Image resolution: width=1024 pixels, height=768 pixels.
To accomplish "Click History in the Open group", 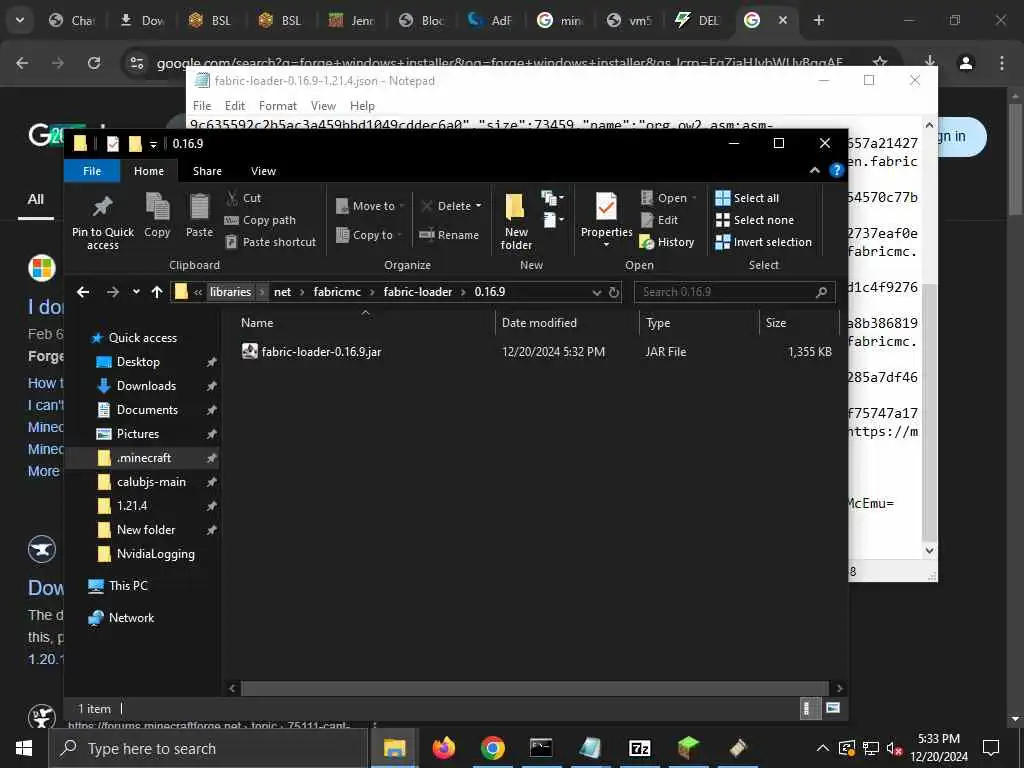I will click(x=667, y=242).
